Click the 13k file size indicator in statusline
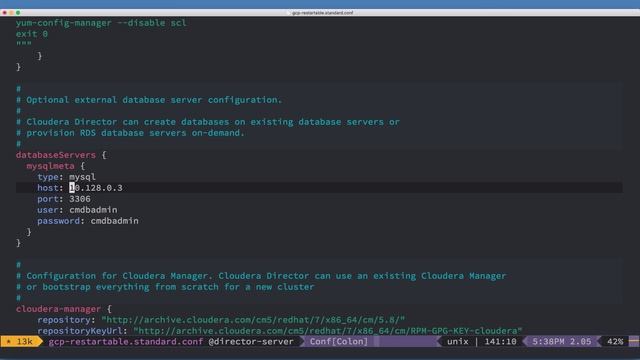The height and width of the screenshot is (360, 640). 21,342
